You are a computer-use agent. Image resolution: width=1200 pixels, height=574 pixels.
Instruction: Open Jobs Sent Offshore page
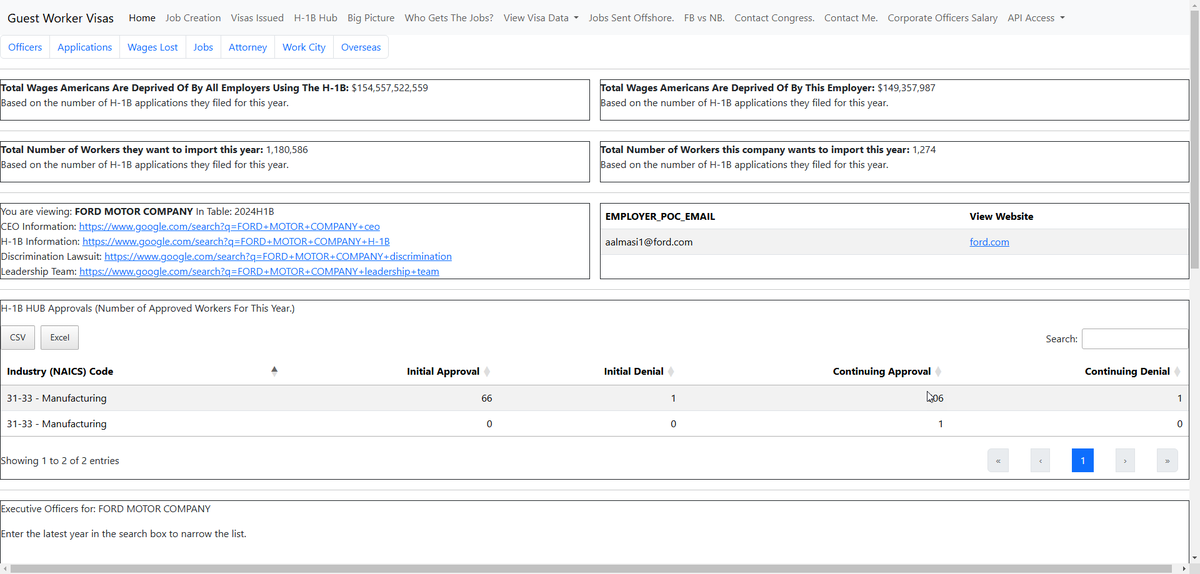[631, 18]
